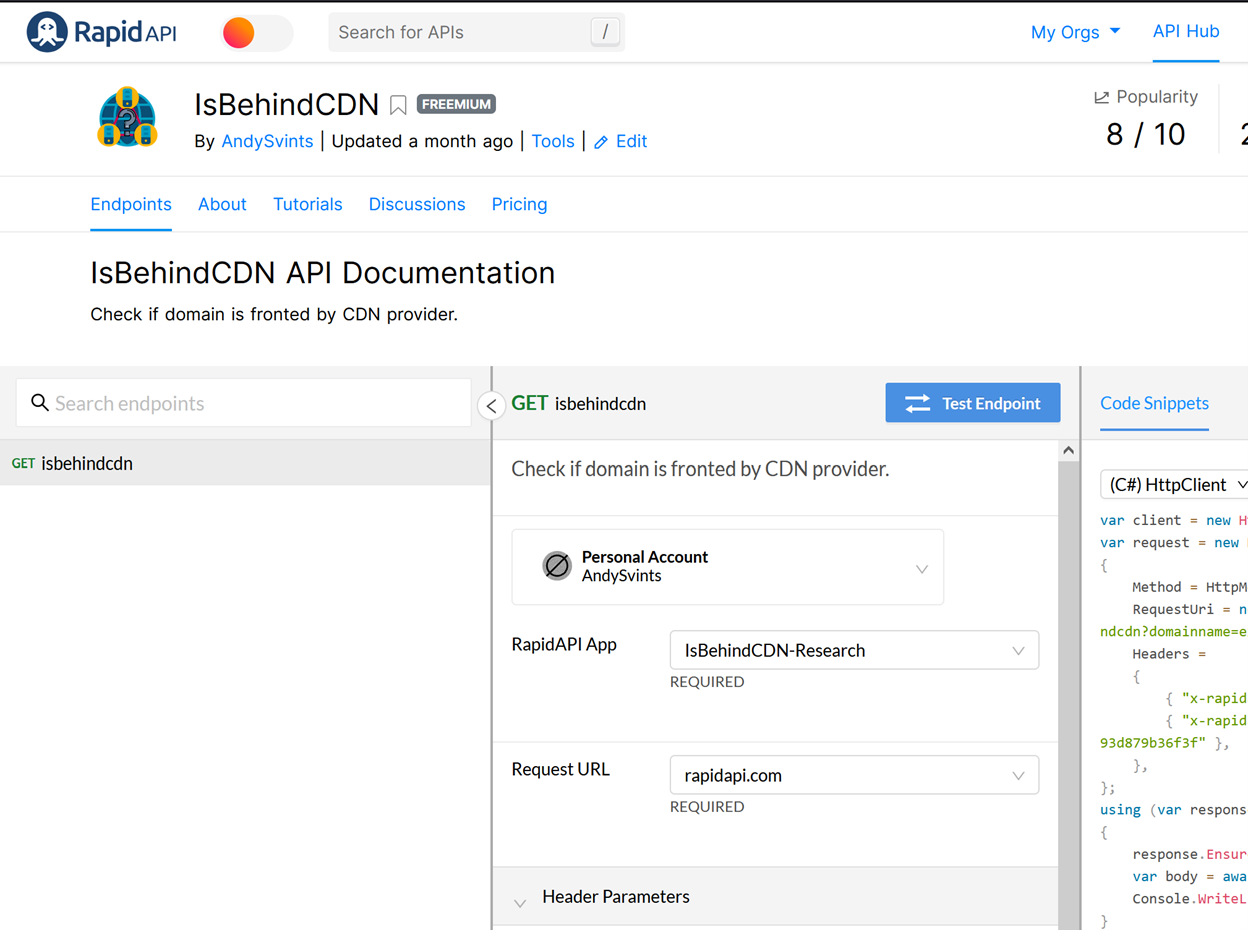1248x930 pixels.
Task: Open the RapidAPI home logo
Action: coord(102,32)
